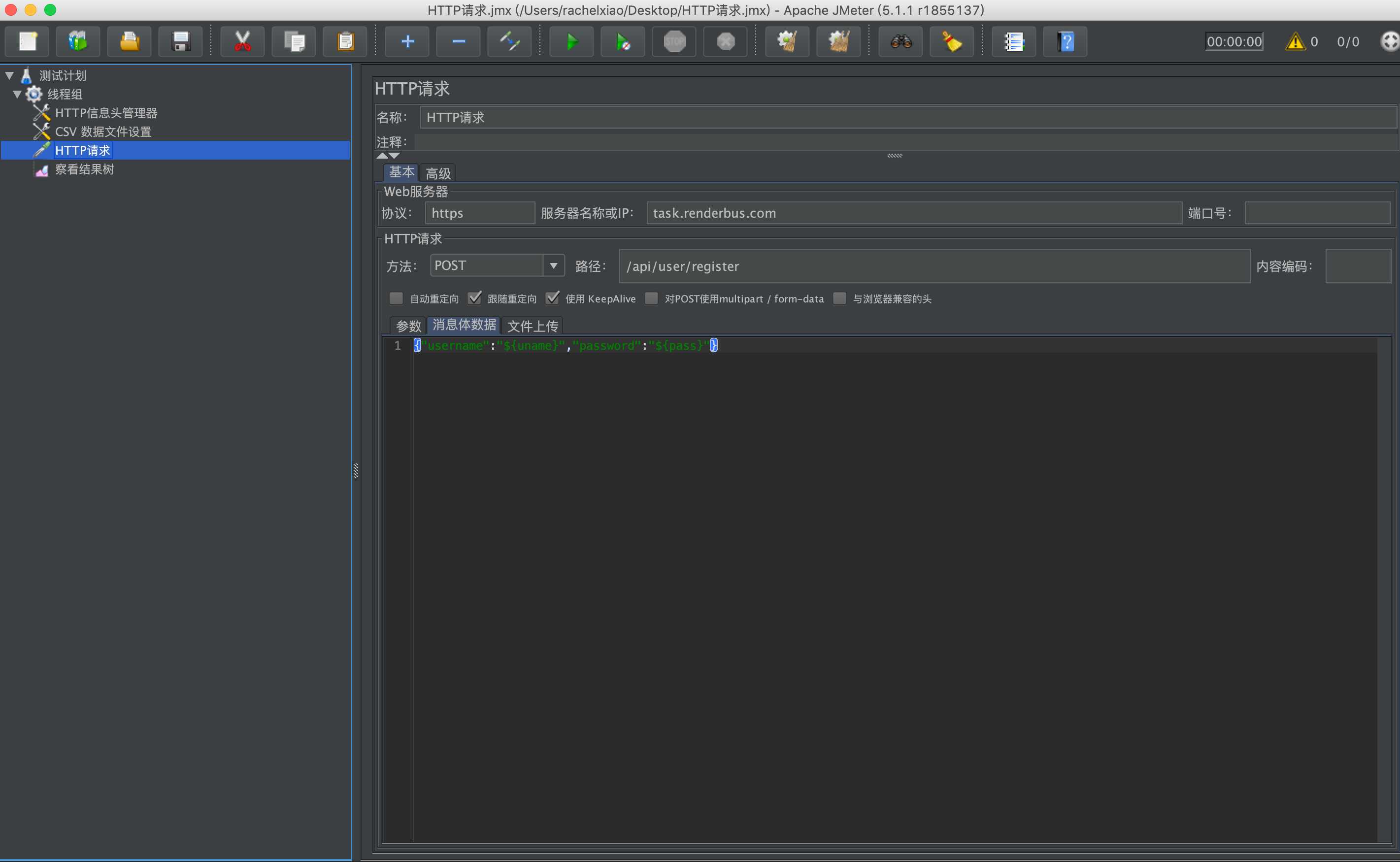Viewport: 1400px width, 862px height.
Task: Open the 文件上传 tab
Action: point(533,326)
